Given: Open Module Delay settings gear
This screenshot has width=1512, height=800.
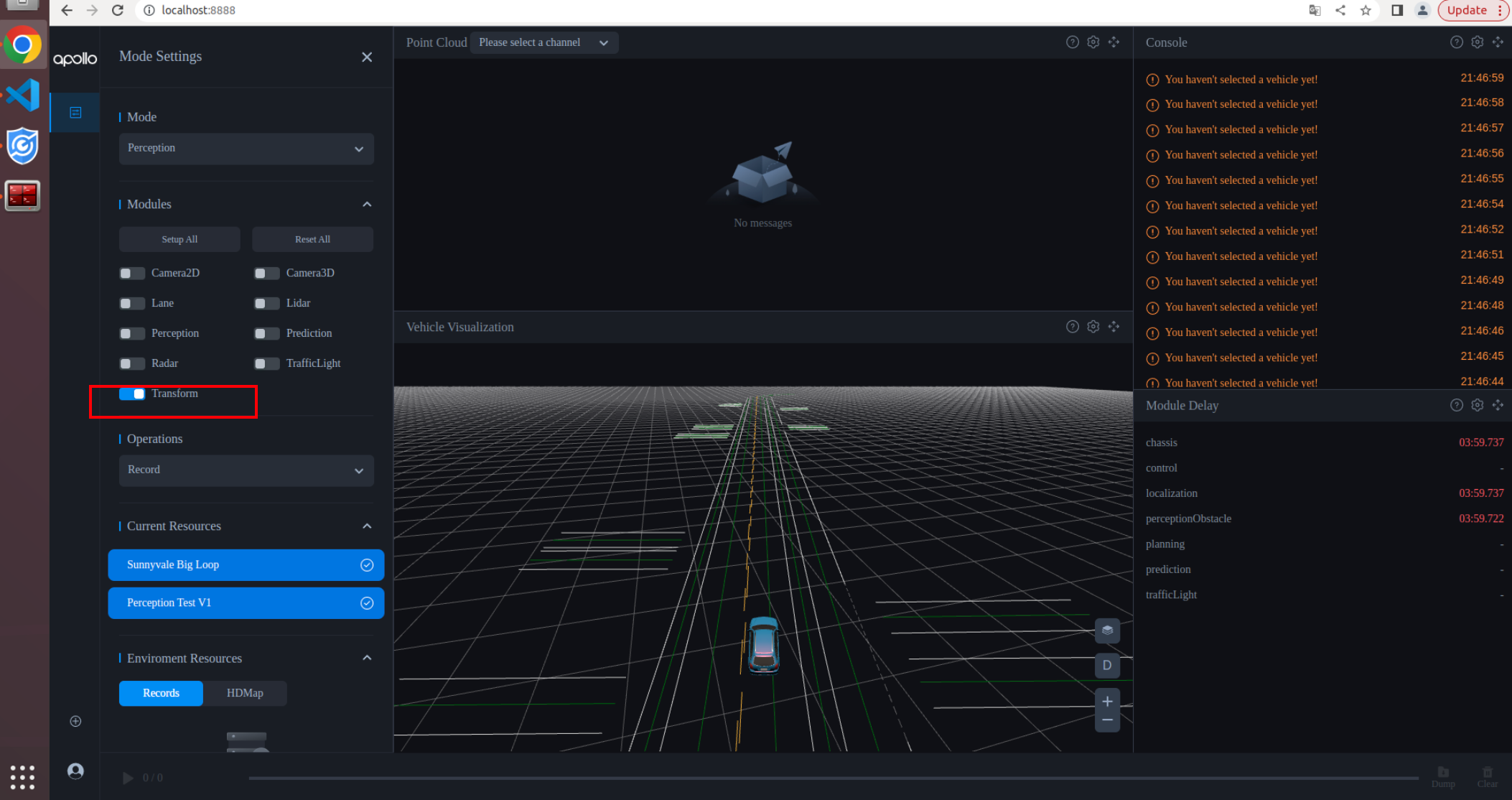Looking at the screenshot, I should 1477,405.
